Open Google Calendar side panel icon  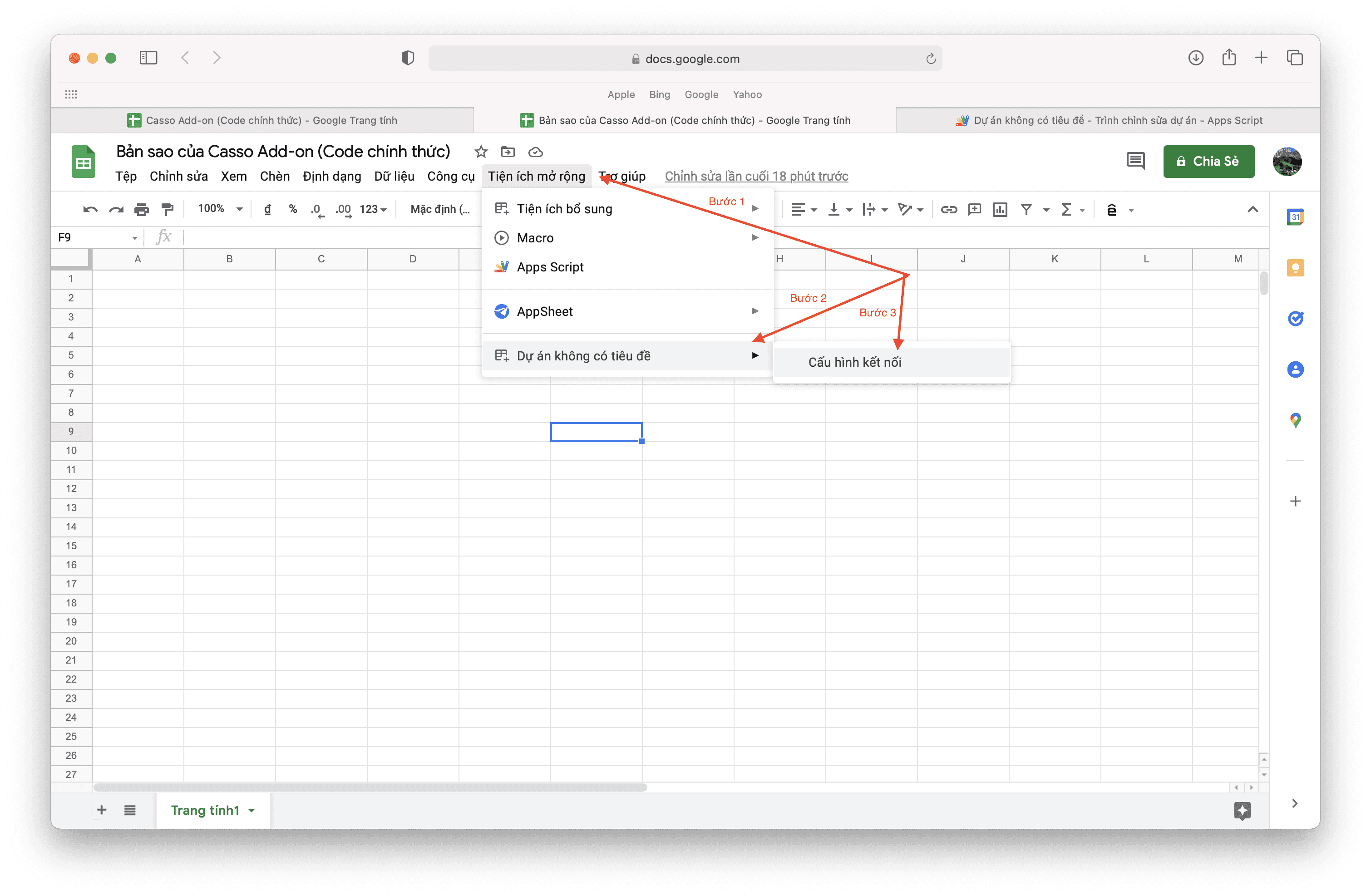tap(1295, 217)
